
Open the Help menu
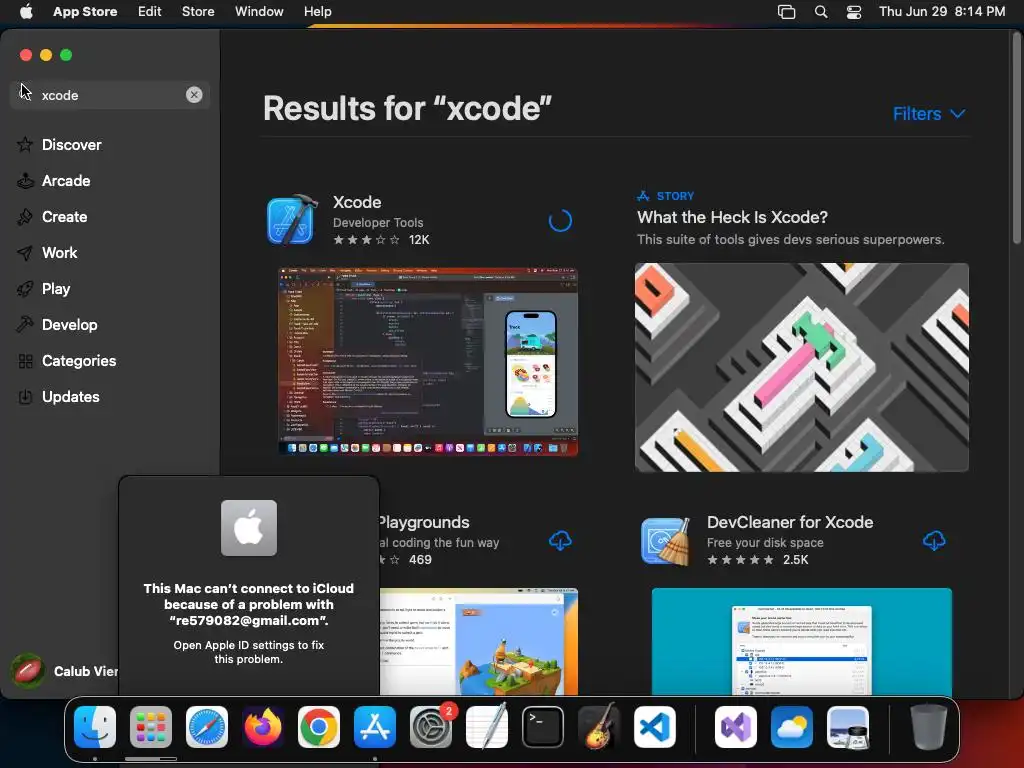[x=317, y=12]
